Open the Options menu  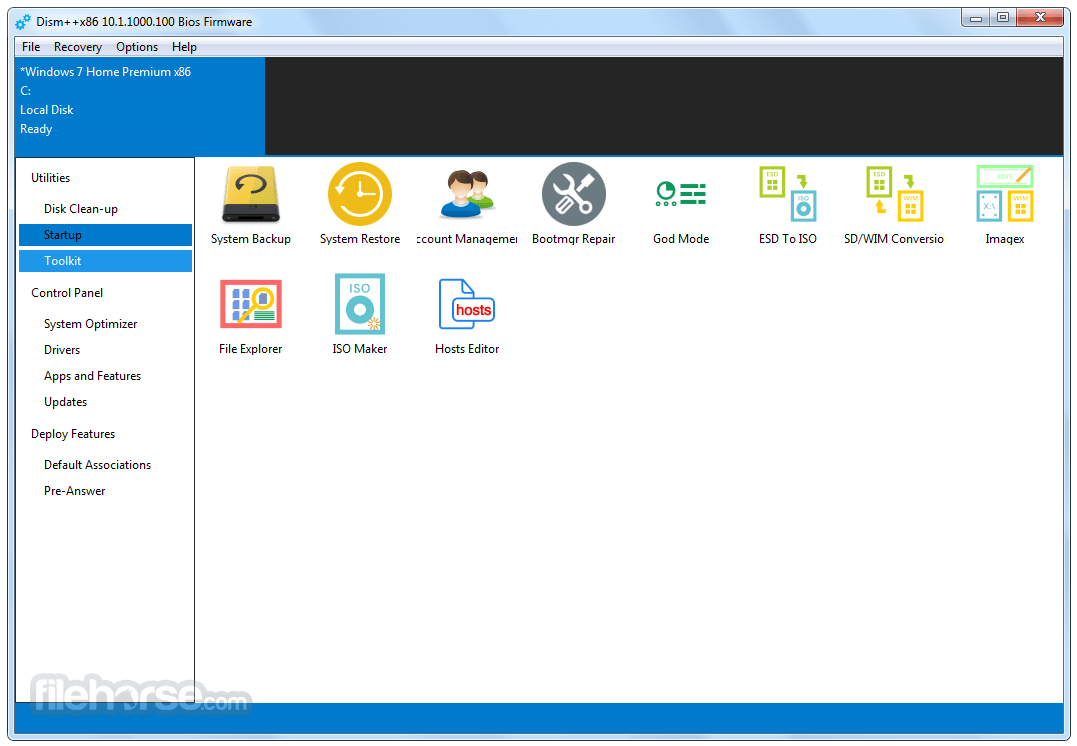click(137, 47)
